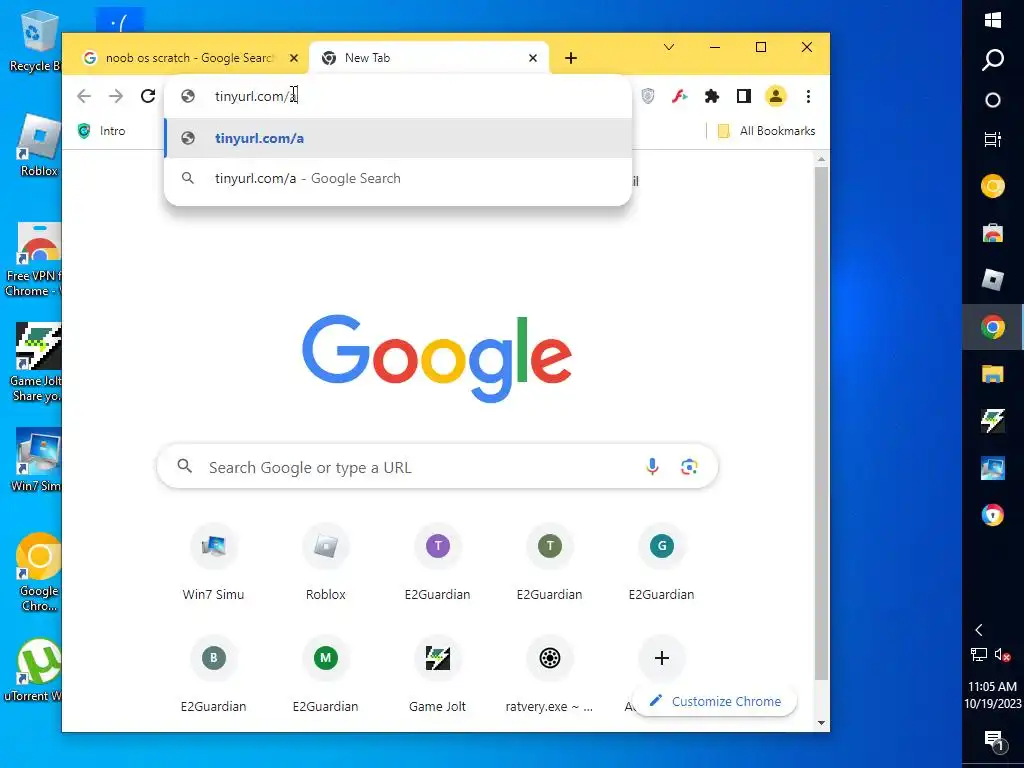Open the Game Jolt shortcut tile
This screenshot has width=1024, height=768.
pos(438,675)
